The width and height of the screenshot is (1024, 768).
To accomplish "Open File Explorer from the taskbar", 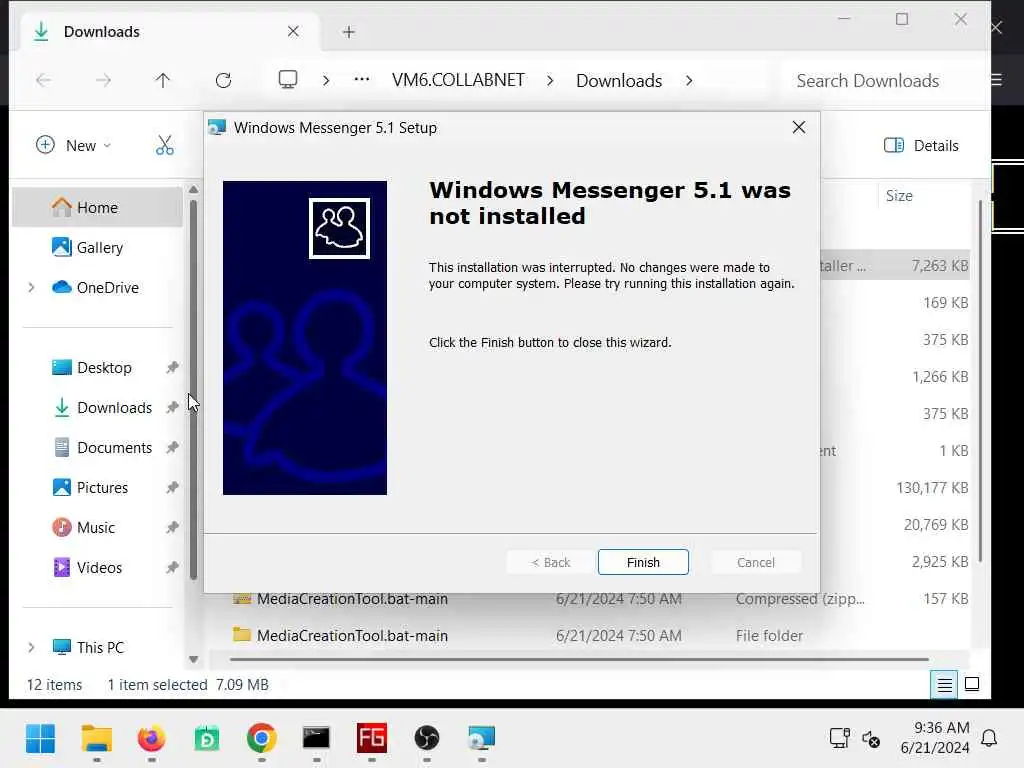I will tap(97, 739).
